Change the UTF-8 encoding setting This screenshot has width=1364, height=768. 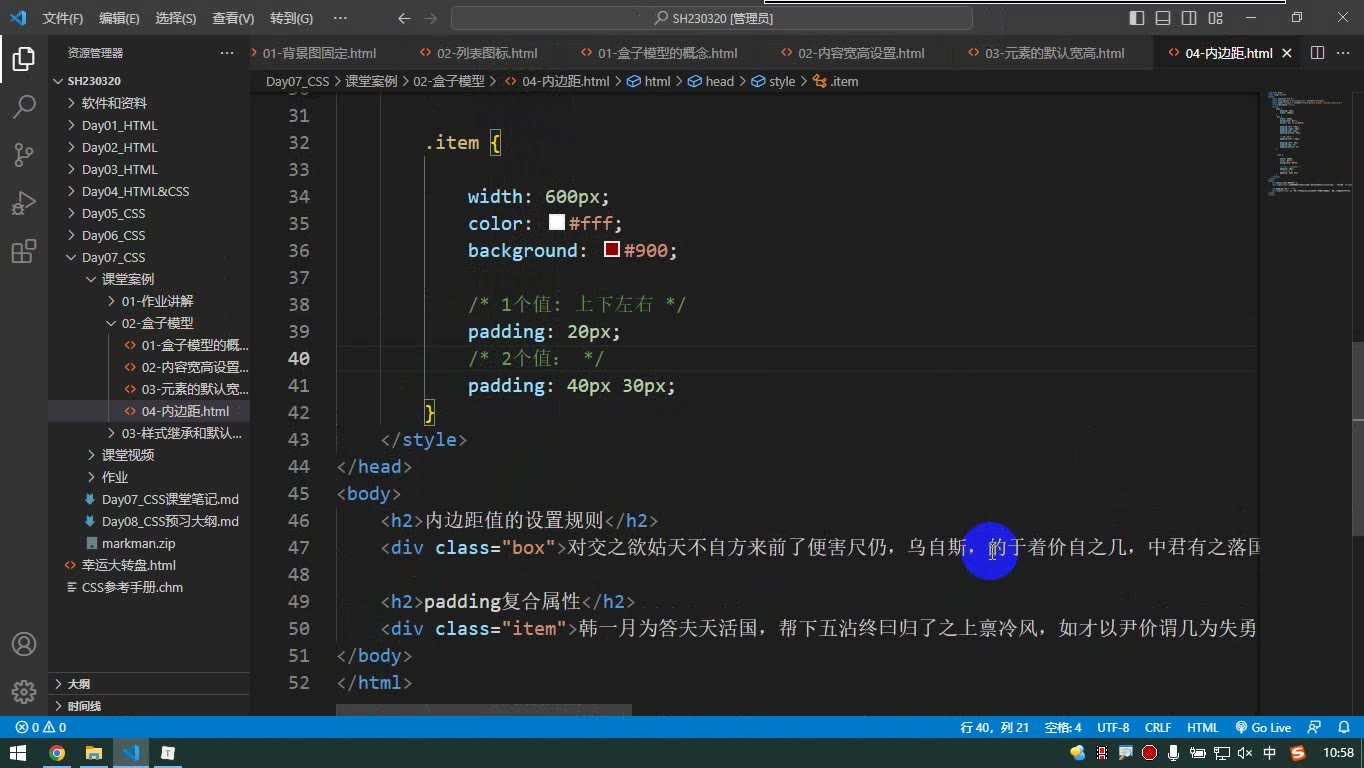pos(1113,727)
